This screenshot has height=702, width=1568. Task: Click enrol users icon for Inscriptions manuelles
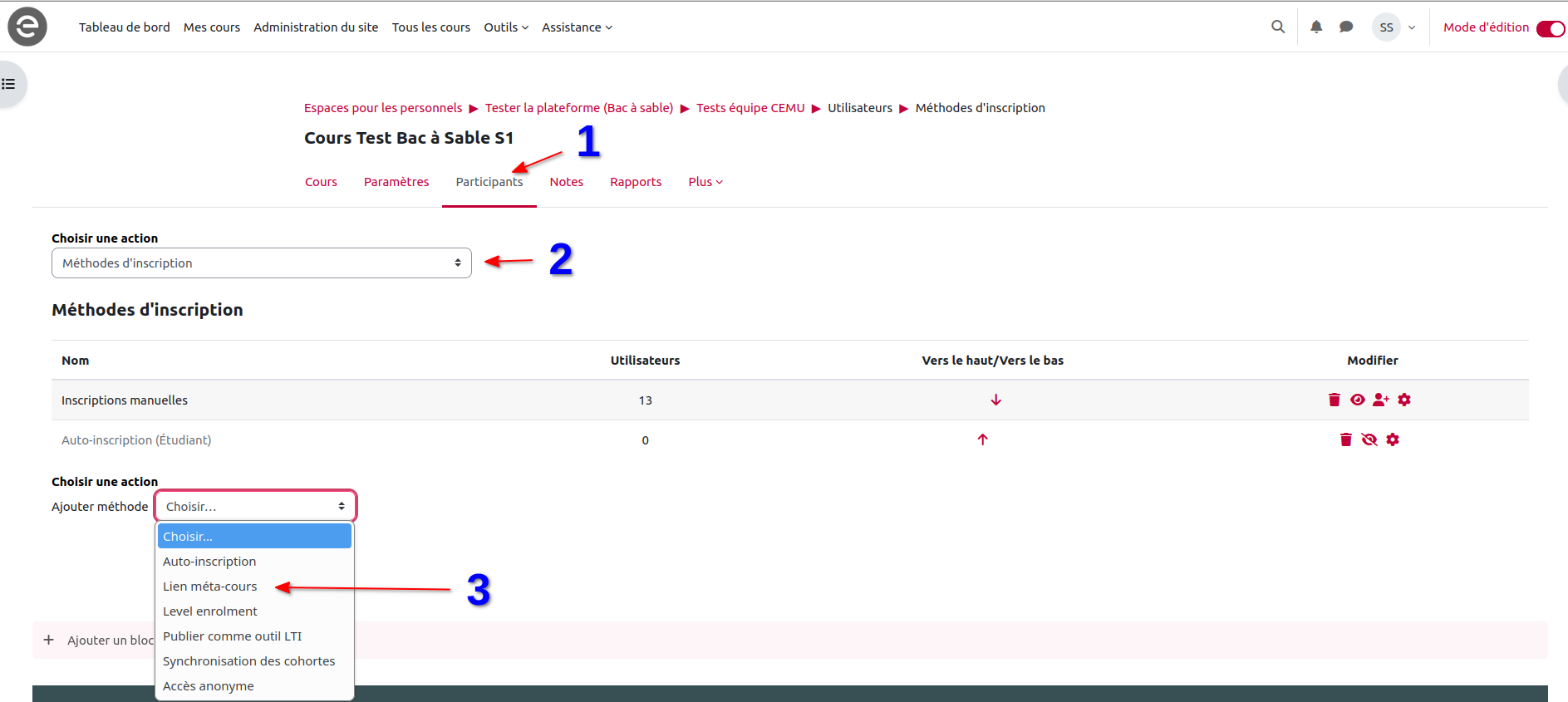tap(1380, 400)
